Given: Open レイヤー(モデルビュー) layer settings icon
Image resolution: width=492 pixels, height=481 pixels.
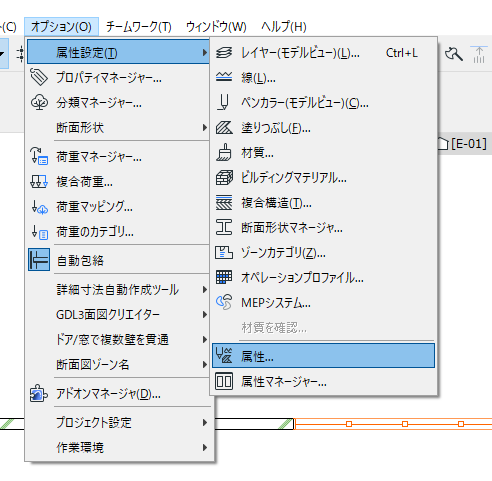Looking at the screenshot, I should (x=224, y=53).
